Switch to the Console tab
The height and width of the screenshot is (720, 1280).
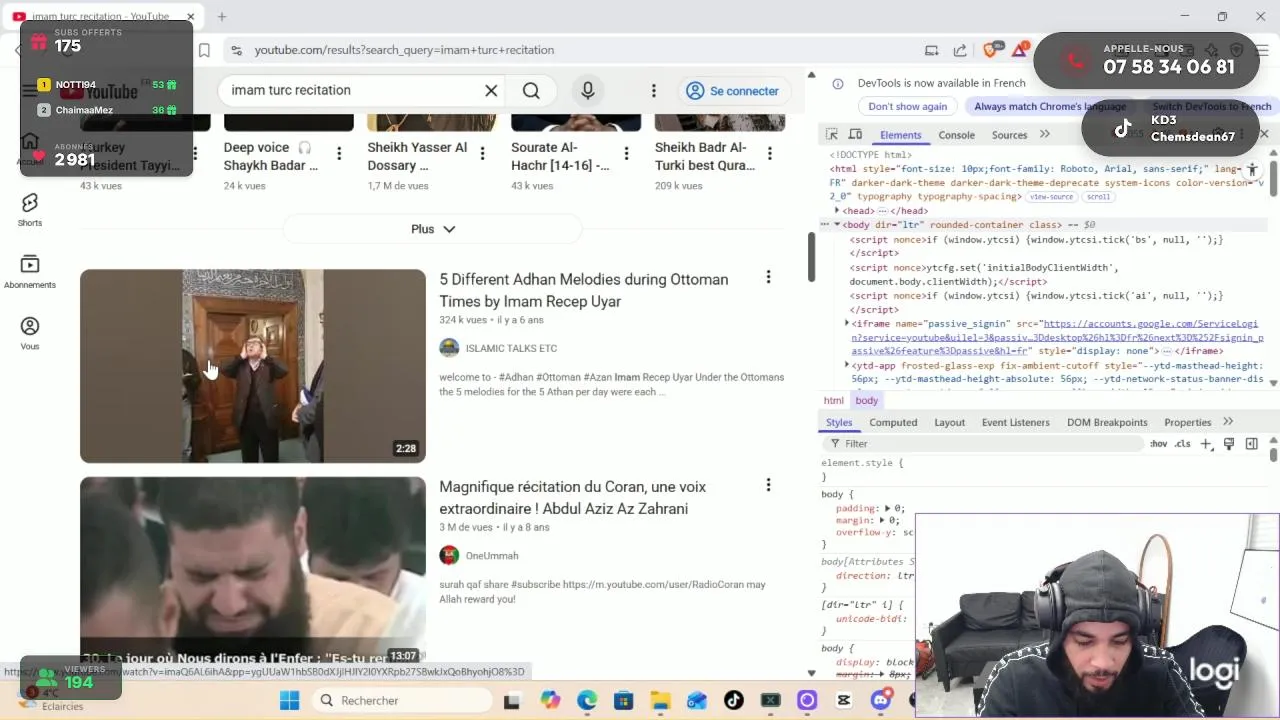pos(956,135)
